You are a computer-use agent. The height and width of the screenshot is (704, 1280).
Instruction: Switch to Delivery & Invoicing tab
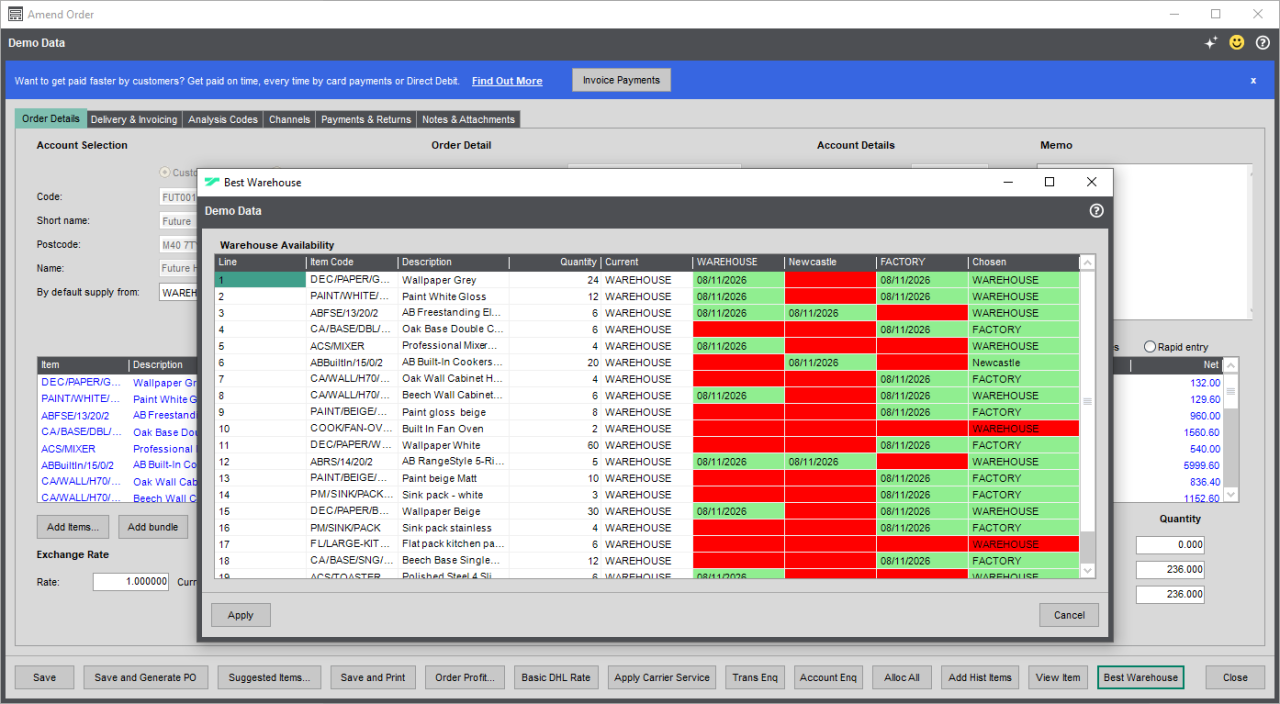(x=134, y=119)
